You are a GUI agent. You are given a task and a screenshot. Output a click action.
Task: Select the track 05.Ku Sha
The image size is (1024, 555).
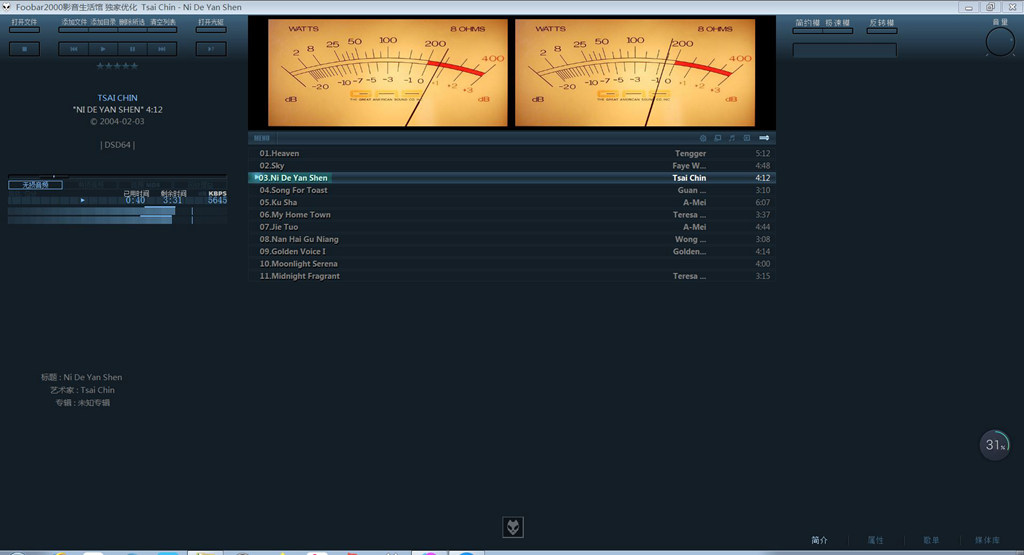[x=512, y=202]
